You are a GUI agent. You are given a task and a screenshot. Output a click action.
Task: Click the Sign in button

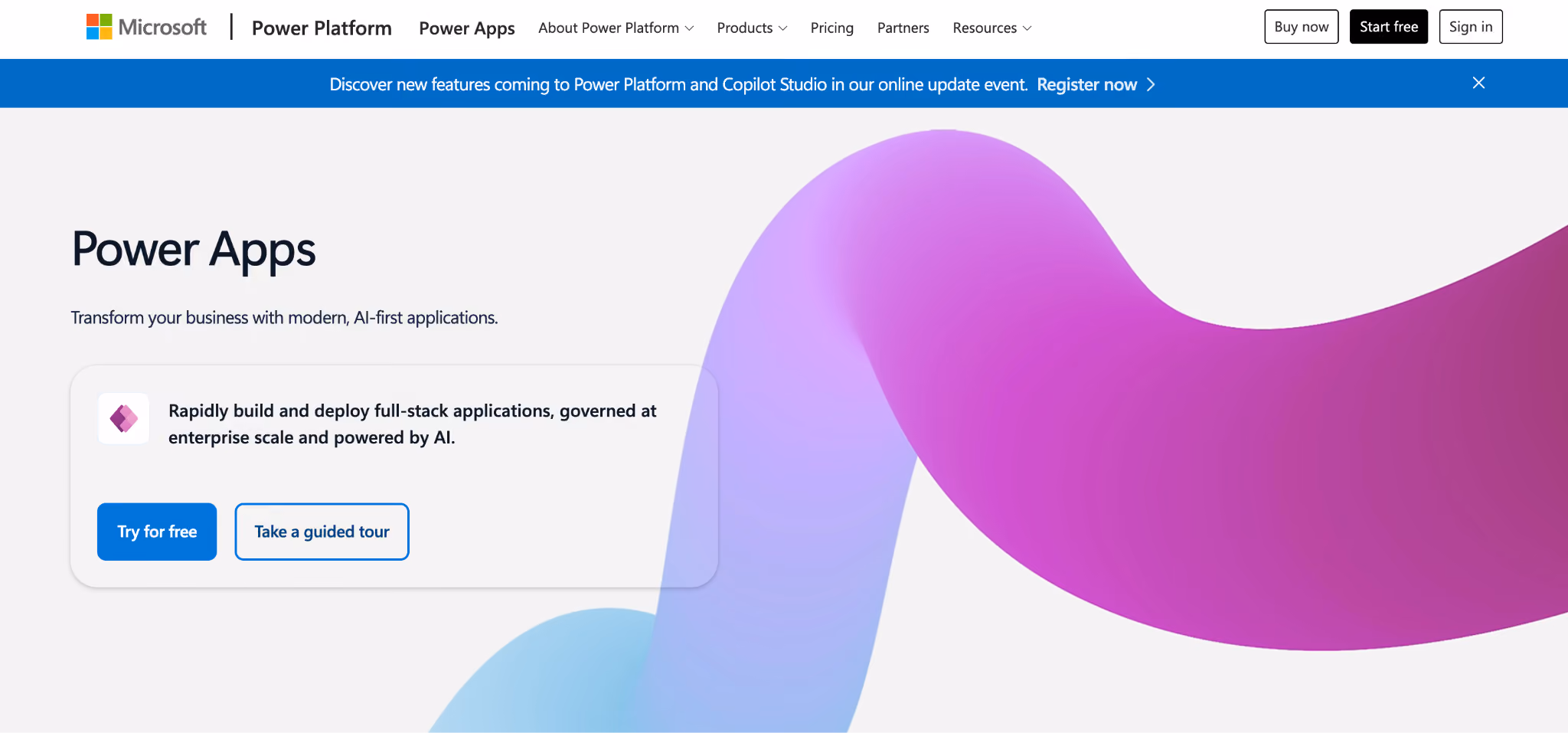pos(1471,27)
